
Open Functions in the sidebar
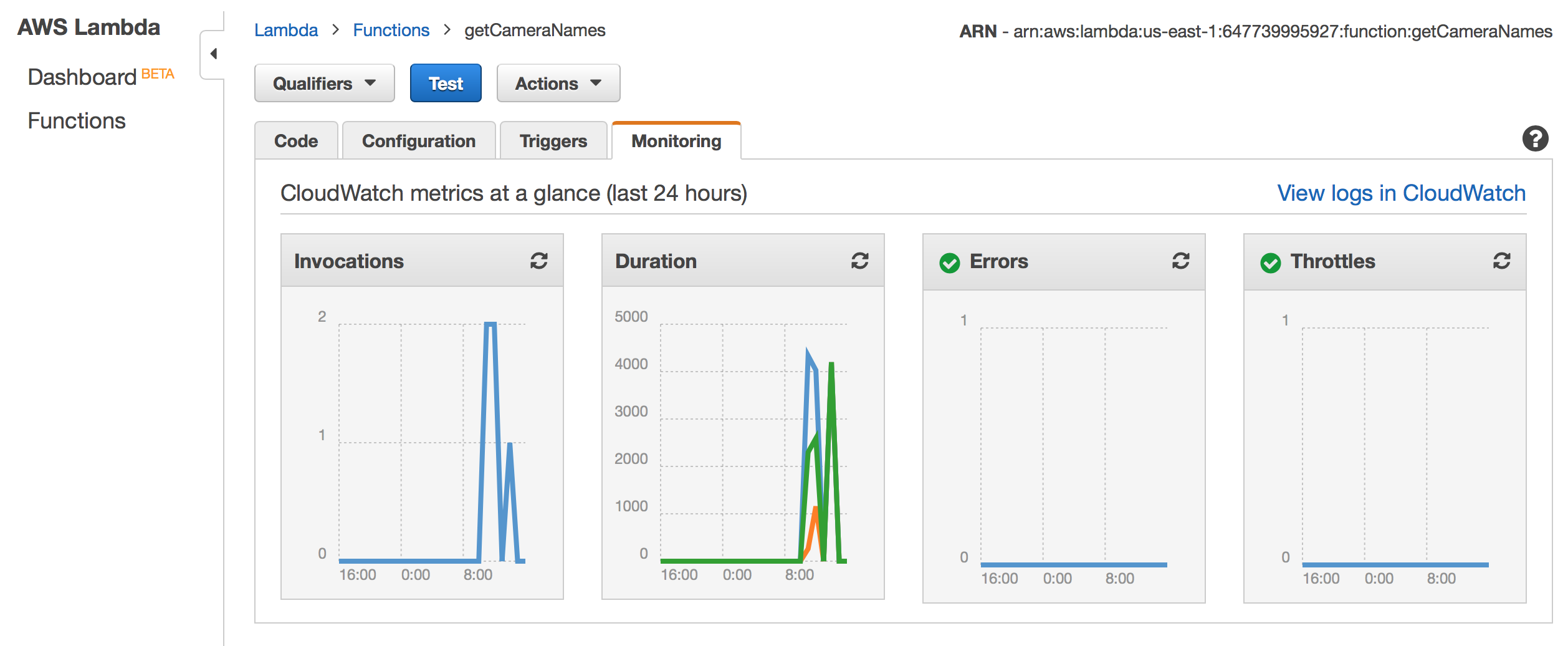click(x=77, y=120)
